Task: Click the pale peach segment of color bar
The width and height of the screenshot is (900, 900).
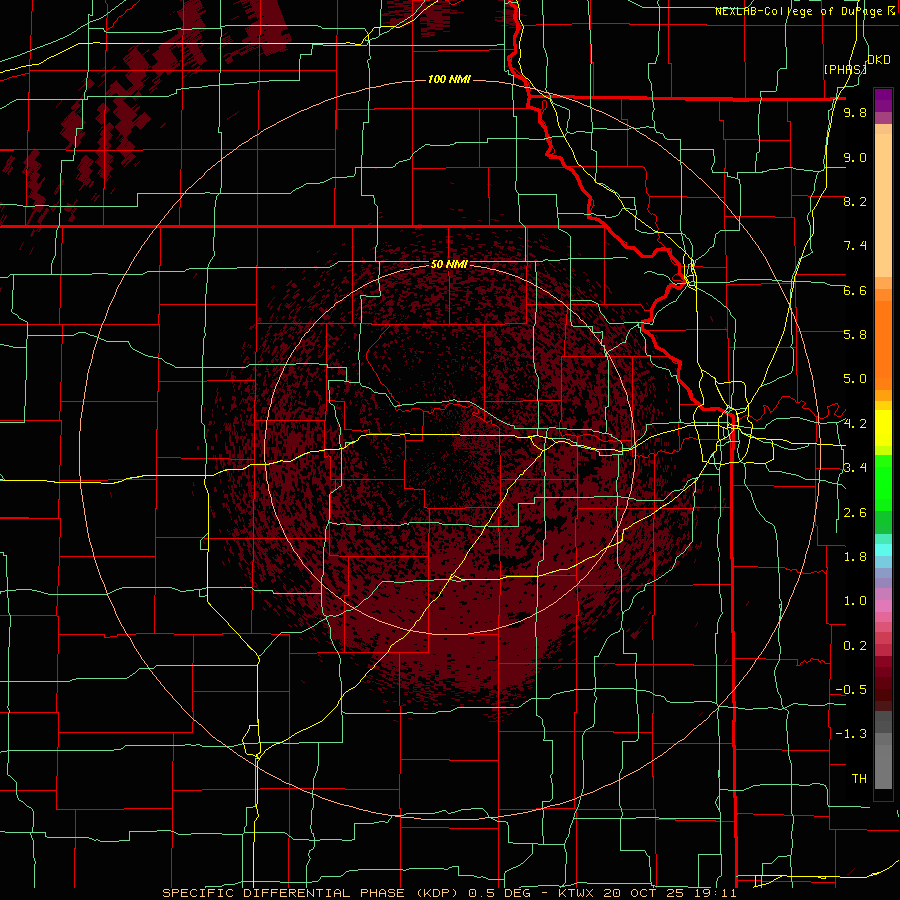Action: point(883,205)
